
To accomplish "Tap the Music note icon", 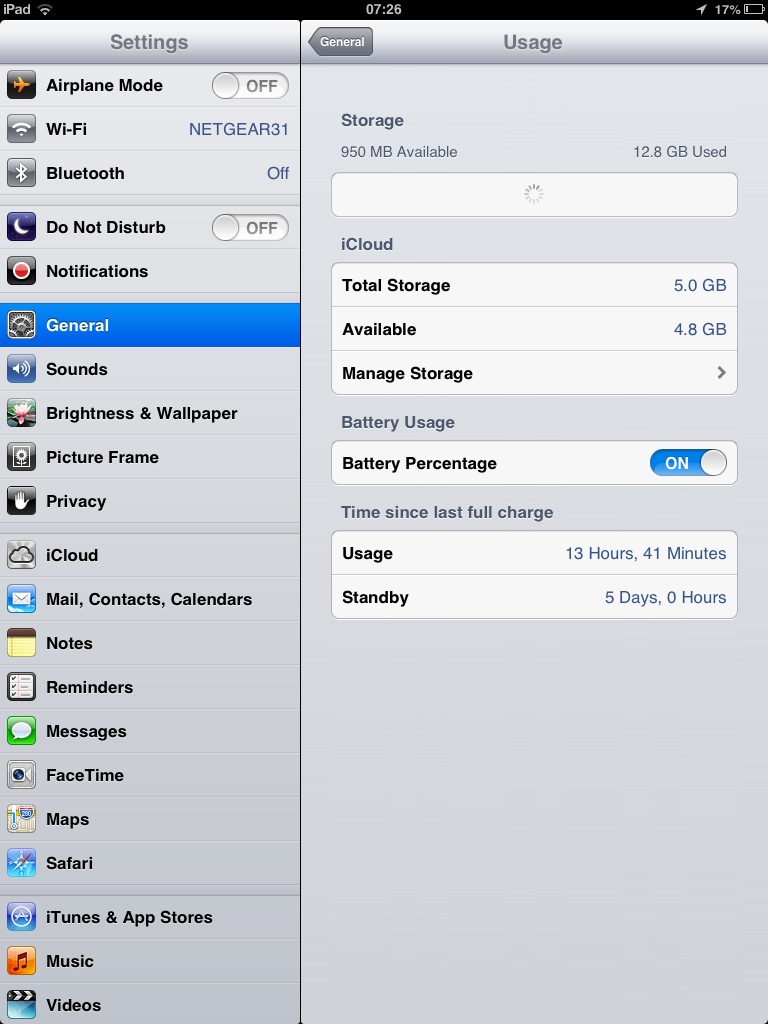I will (x=21, y=961).
